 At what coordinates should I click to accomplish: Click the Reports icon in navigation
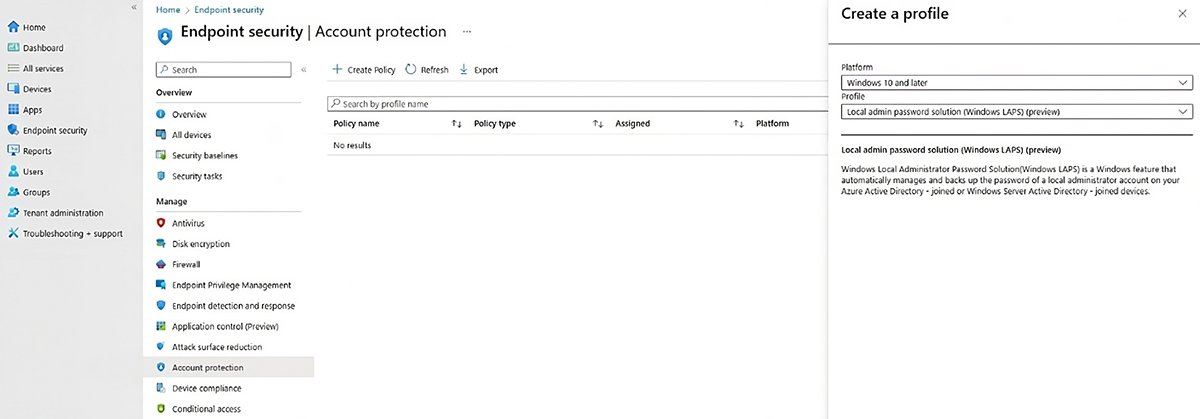[14, 151]
